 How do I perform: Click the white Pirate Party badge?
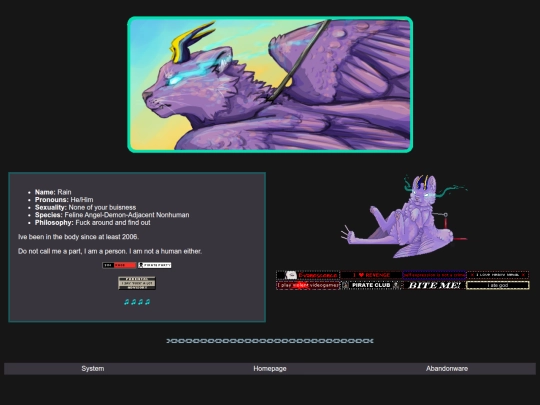155,265
